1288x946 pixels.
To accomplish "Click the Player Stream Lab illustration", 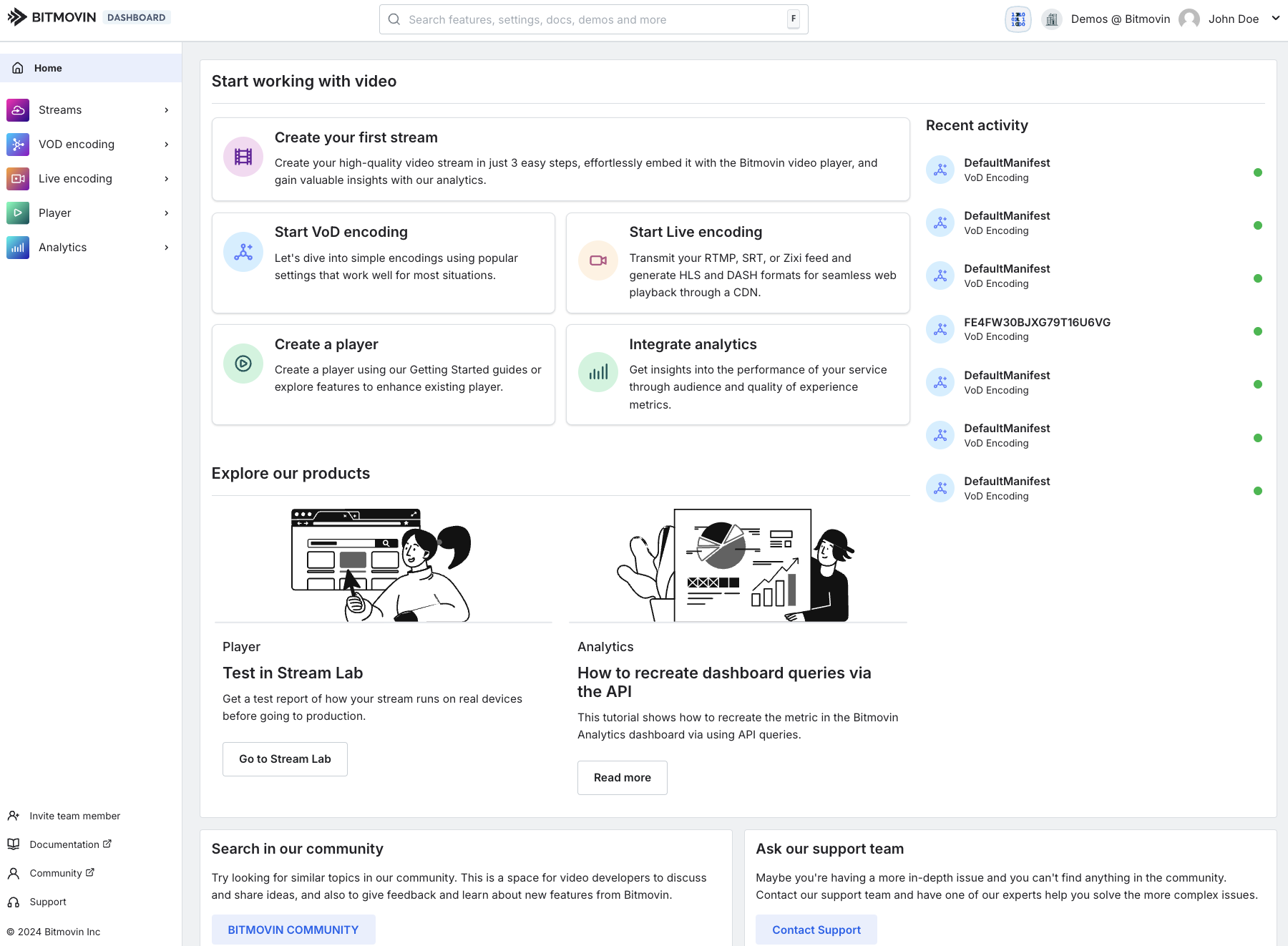I will (x=383, y=565).
